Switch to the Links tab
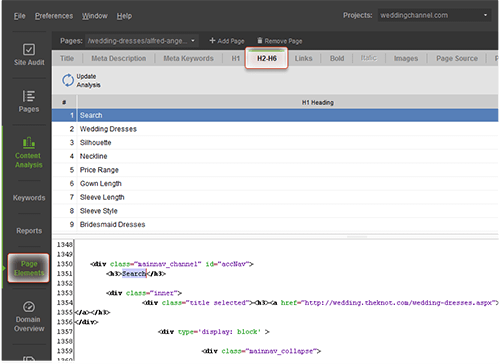The width and height of the screenshot is (500, 364). pyautogui.click(x=303, y=58)
